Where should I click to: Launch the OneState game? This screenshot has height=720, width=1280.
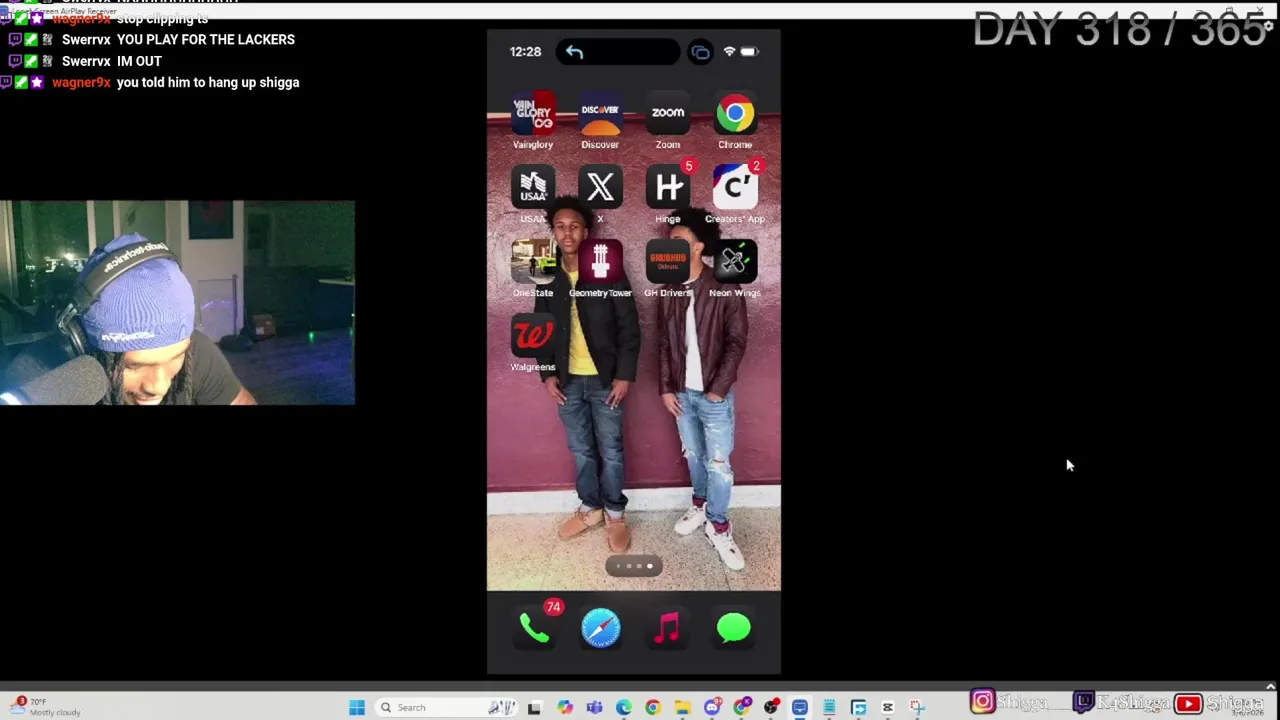(533, 263)
